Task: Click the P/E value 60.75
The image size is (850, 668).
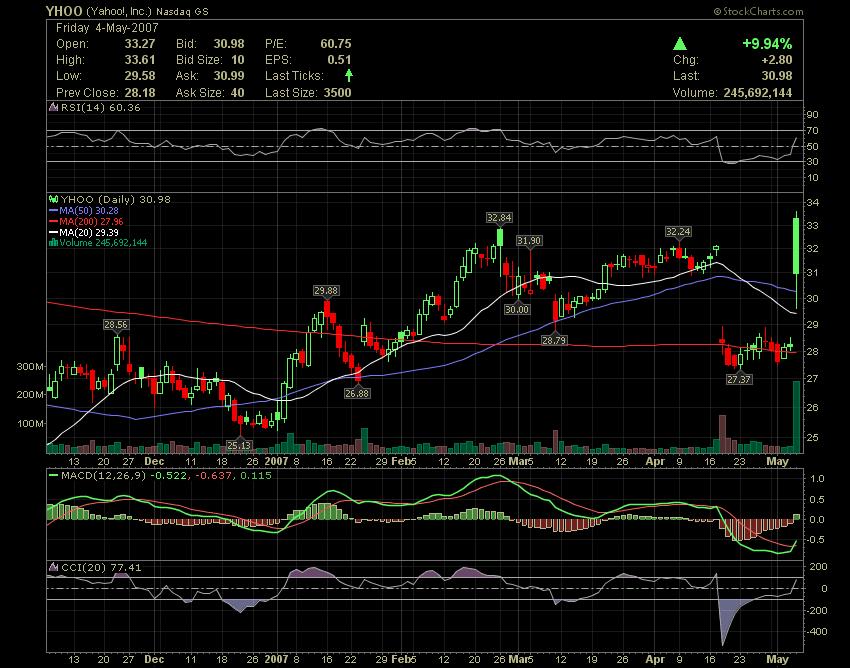Action: pyautogui.click(x=336, y=44)
